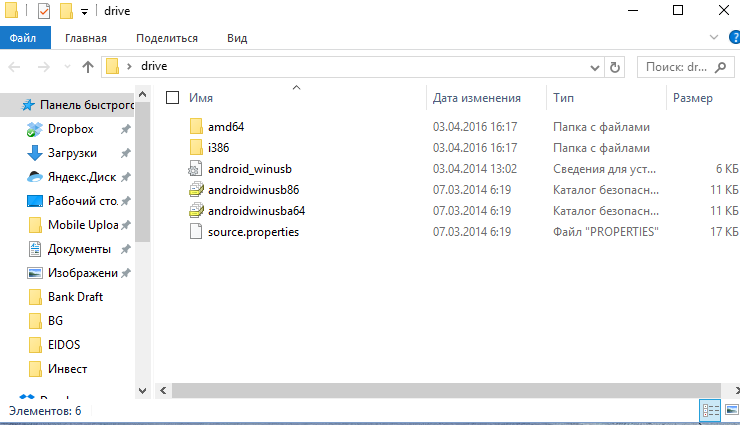Click the drive breadcrumb in address bar

[x=154, y=67]
